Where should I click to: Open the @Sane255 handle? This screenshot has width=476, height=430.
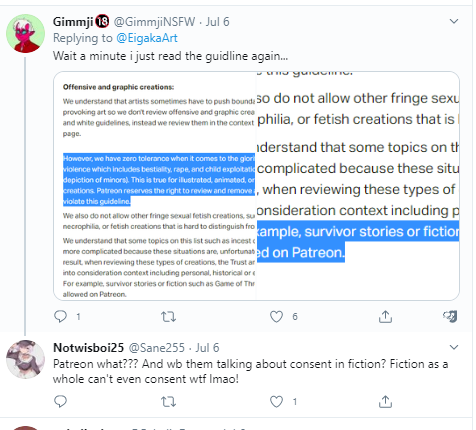pyautogui.click(x=157, y=348)
